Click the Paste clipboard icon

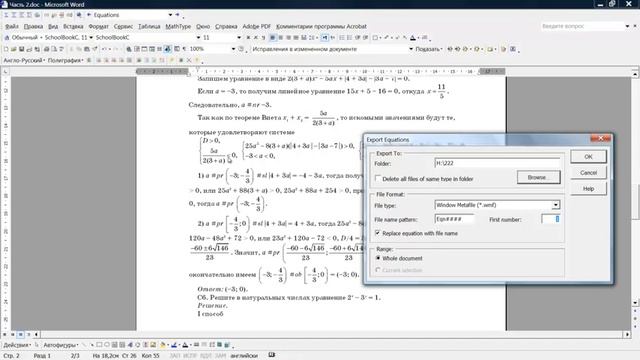pos(87,49)
